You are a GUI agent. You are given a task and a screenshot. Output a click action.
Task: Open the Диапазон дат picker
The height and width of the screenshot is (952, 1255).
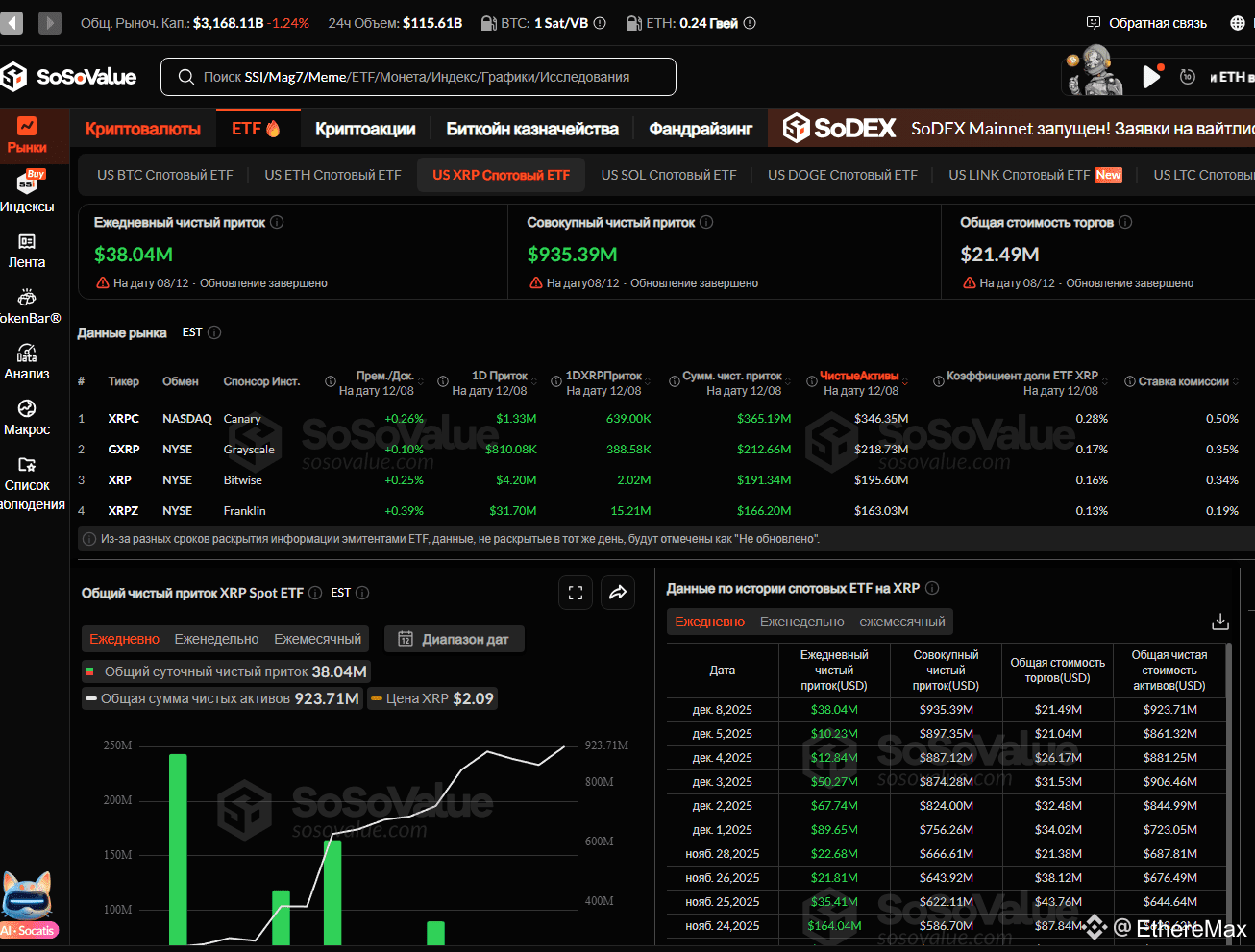click(x=455, y=639)
